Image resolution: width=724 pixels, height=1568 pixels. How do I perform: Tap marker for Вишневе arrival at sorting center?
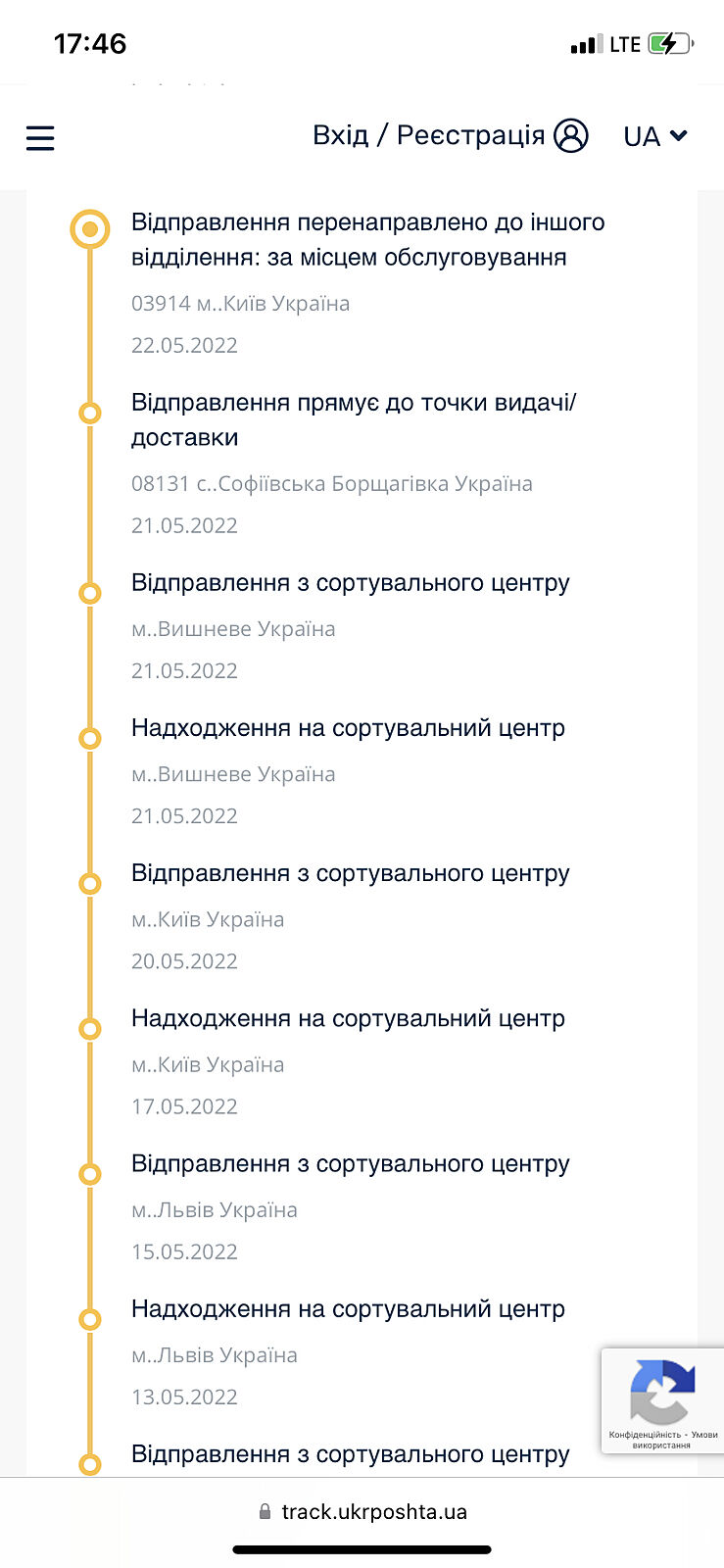pos(89,738)
